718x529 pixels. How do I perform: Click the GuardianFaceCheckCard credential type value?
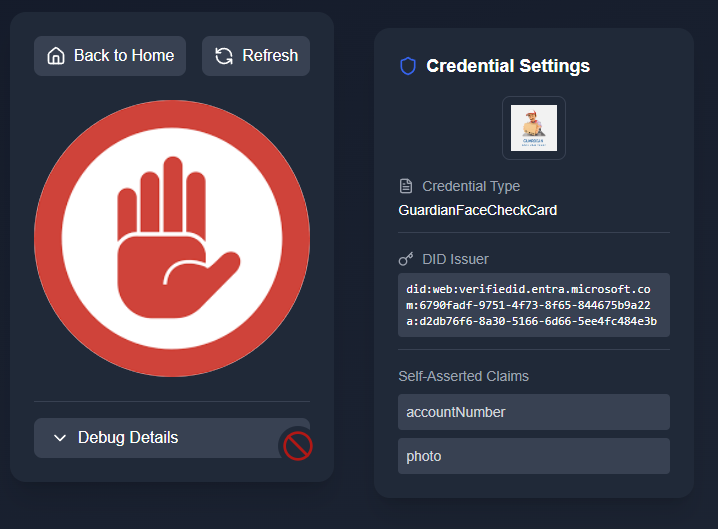(477, 210)
